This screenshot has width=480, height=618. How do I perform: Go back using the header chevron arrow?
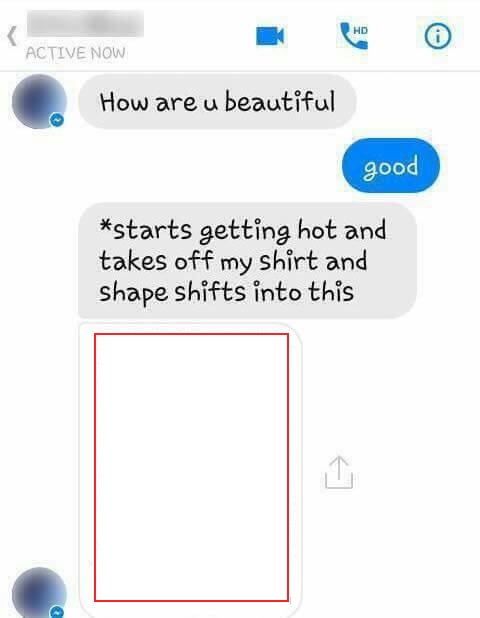point(12,36)
